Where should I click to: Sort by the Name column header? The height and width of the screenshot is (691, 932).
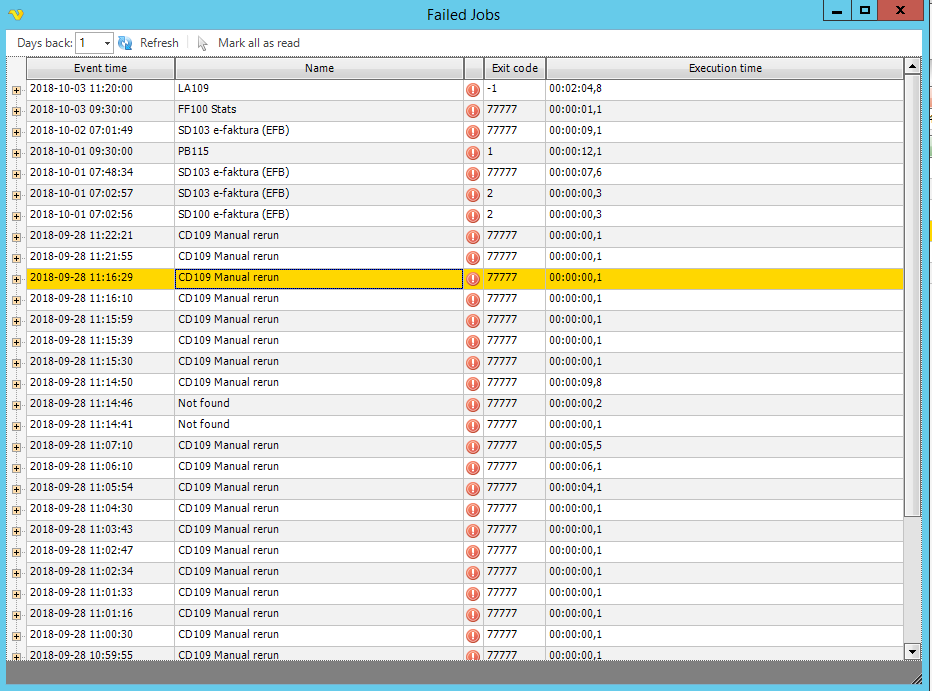(319, 68)
